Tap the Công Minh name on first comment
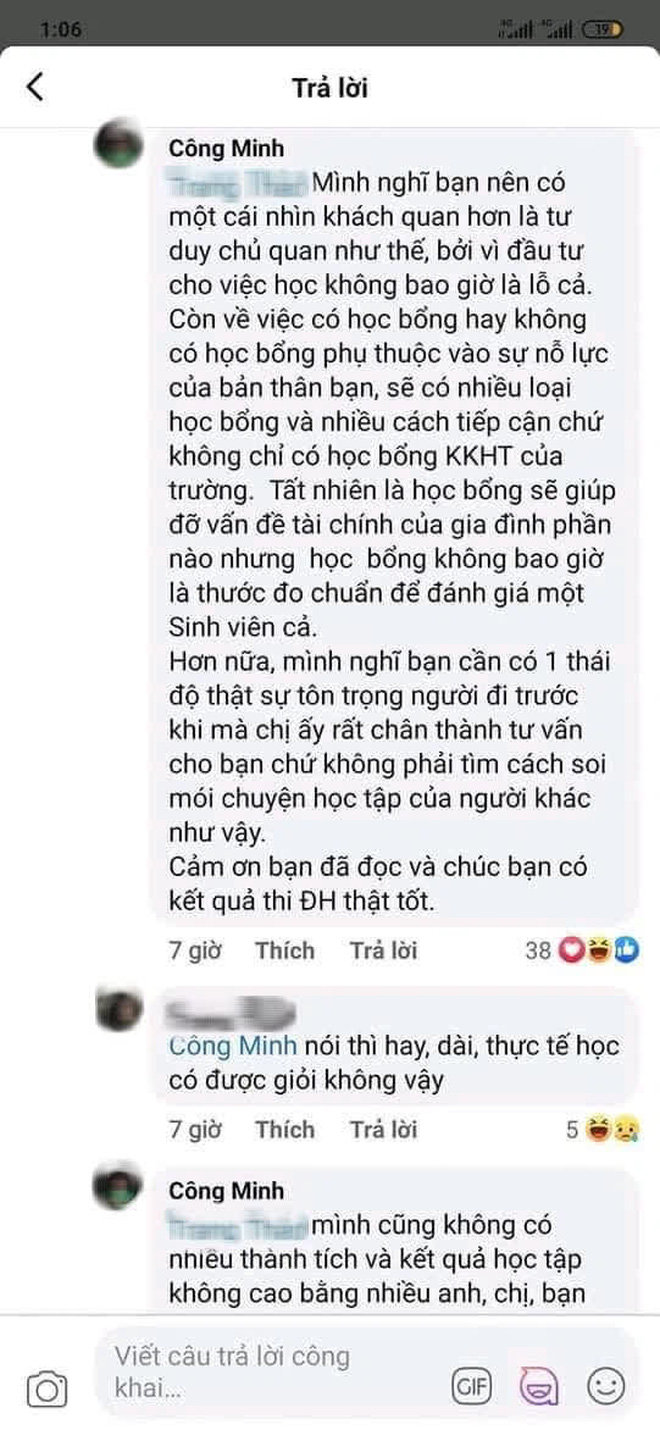Image resolution: width=660 pixels, height=1430 pixels. pos(226,149)
